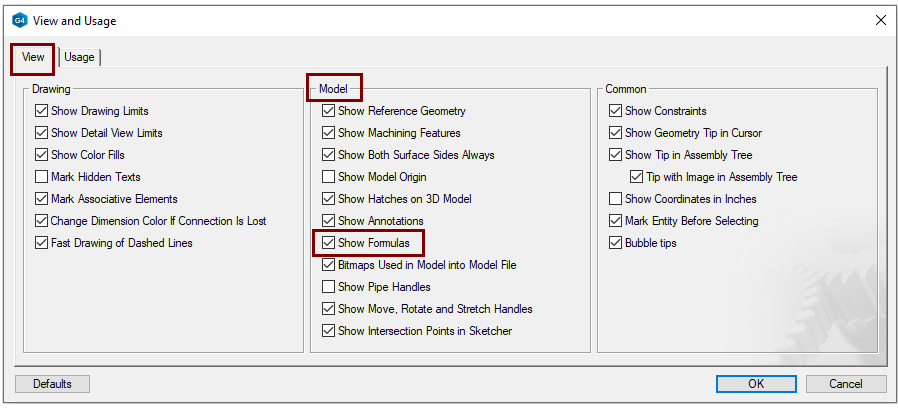
Task: Toggle Show Constraints checkbox
Action: tap(616, 111)
